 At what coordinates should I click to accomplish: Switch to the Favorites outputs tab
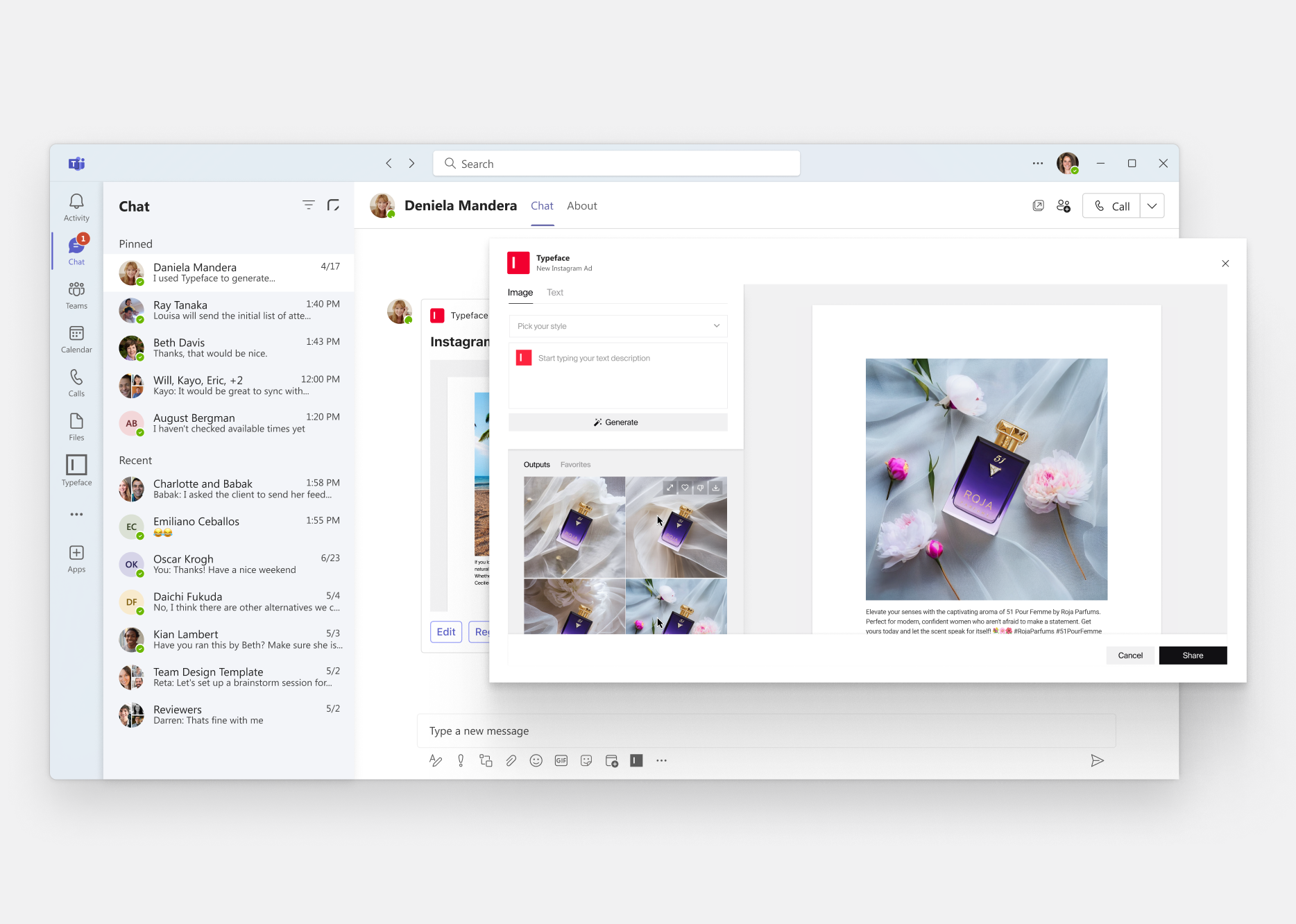click(x=575, y=465)
